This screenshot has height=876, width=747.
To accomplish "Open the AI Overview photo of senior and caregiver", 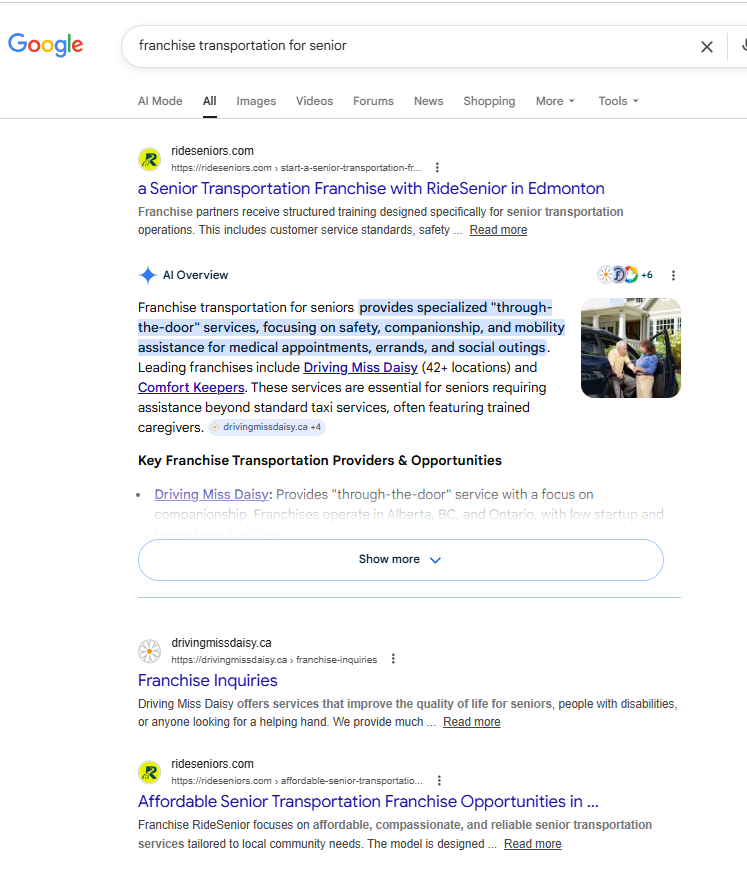I will 631,347.
